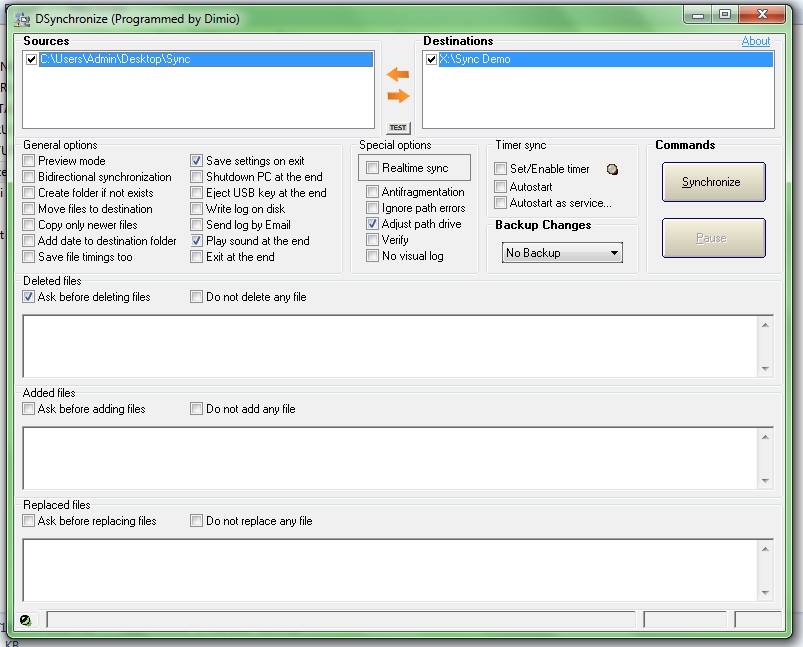Check No visual log
Screen dimensions: 803x647
[372, 256]
